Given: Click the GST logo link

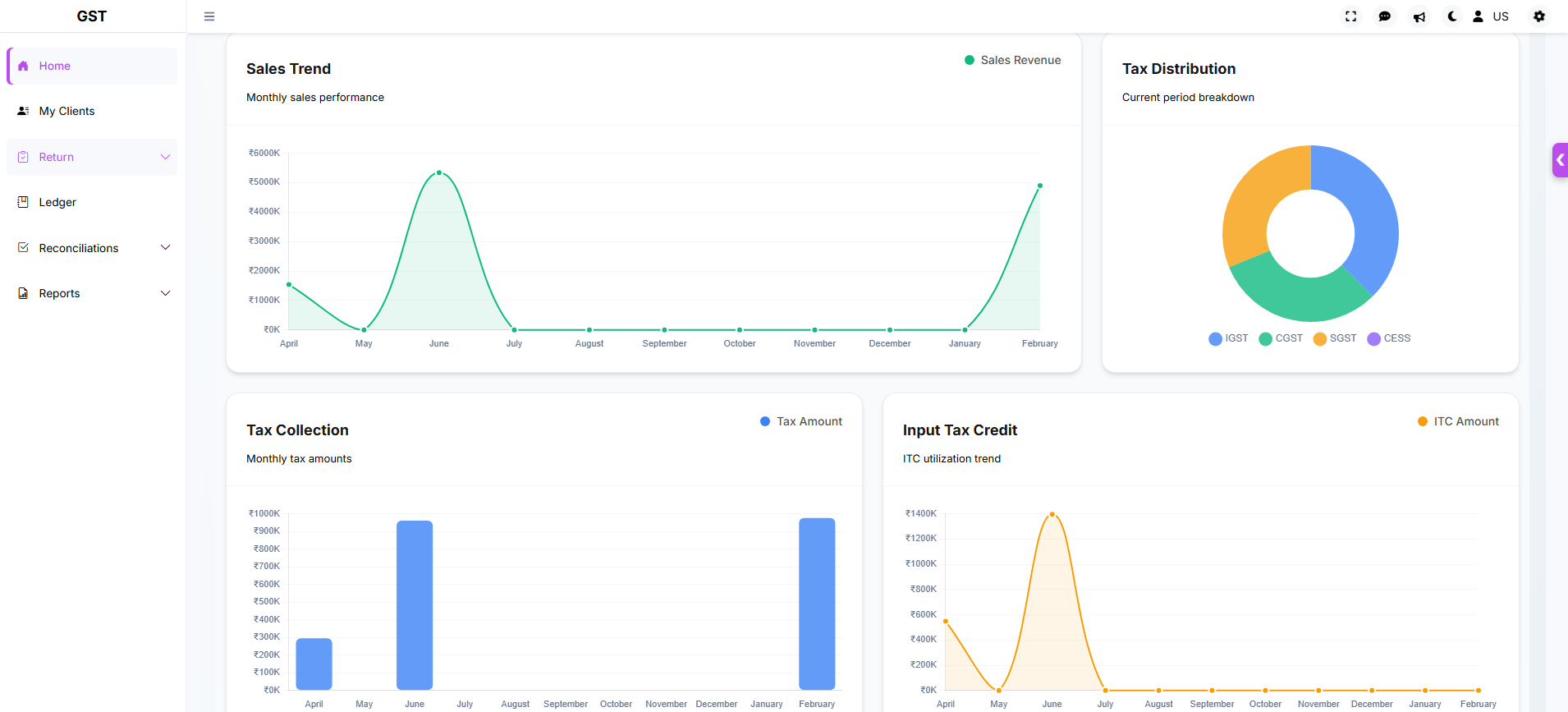Looking at the screenshot, I should [92, 16].
